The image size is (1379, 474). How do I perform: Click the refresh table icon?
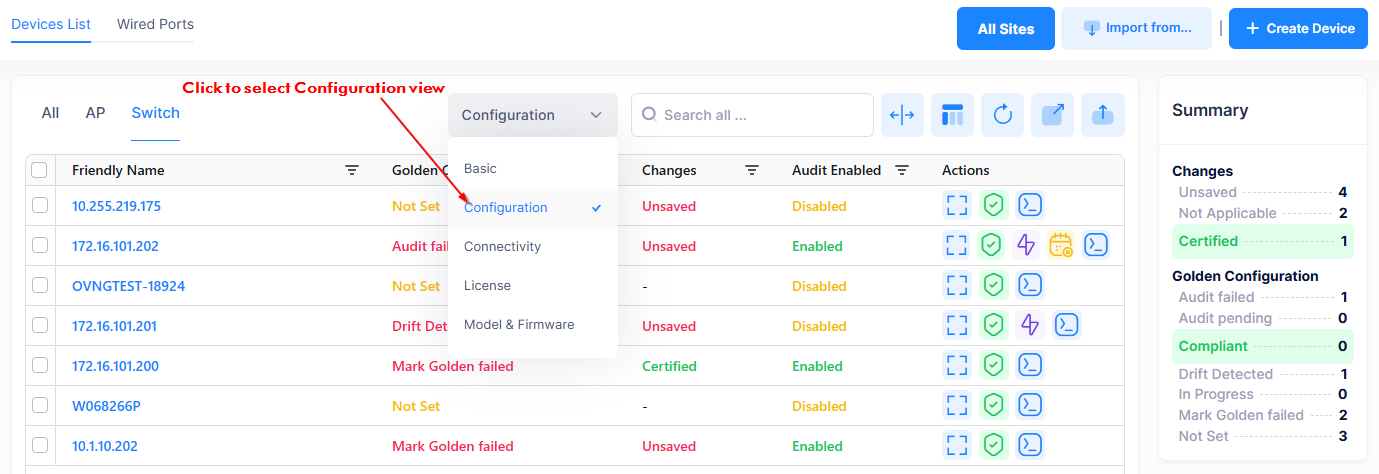click(1002, 115)
